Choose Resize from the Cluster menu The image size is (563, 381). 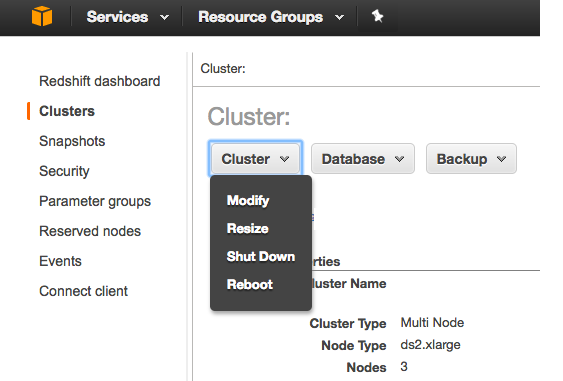[247, 228]
